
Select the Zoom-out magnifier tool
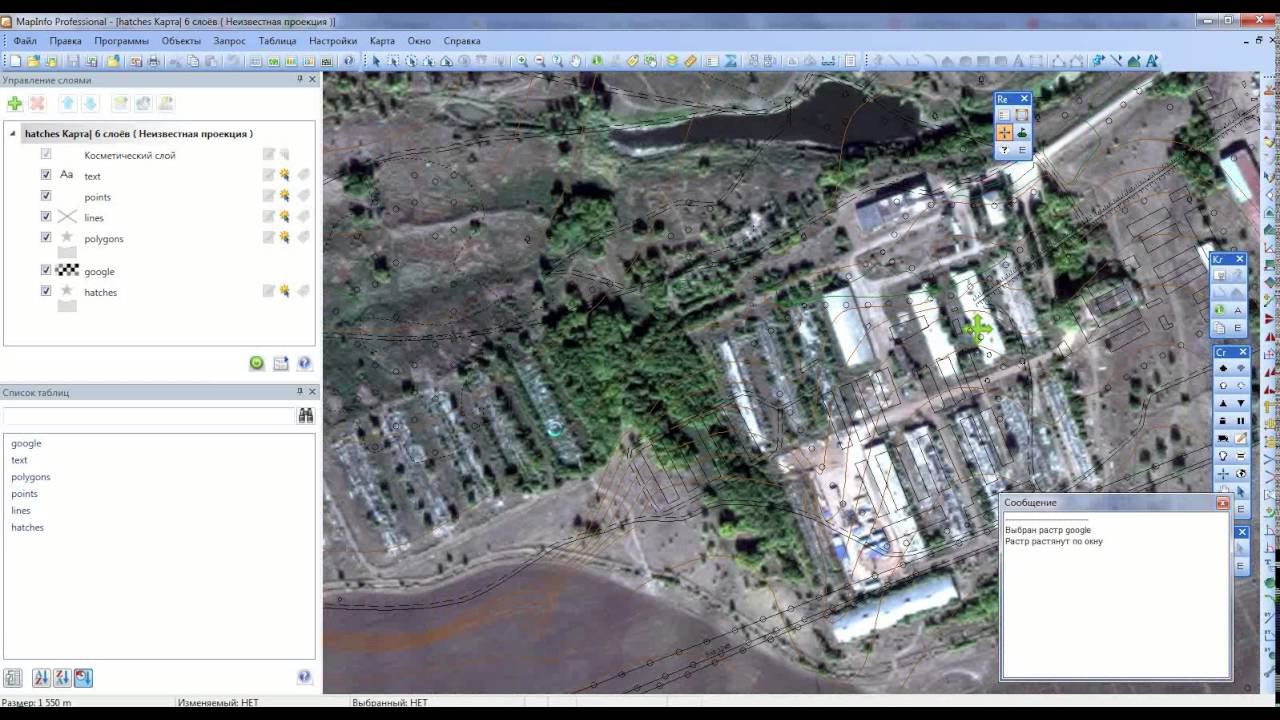pos(540,61)
